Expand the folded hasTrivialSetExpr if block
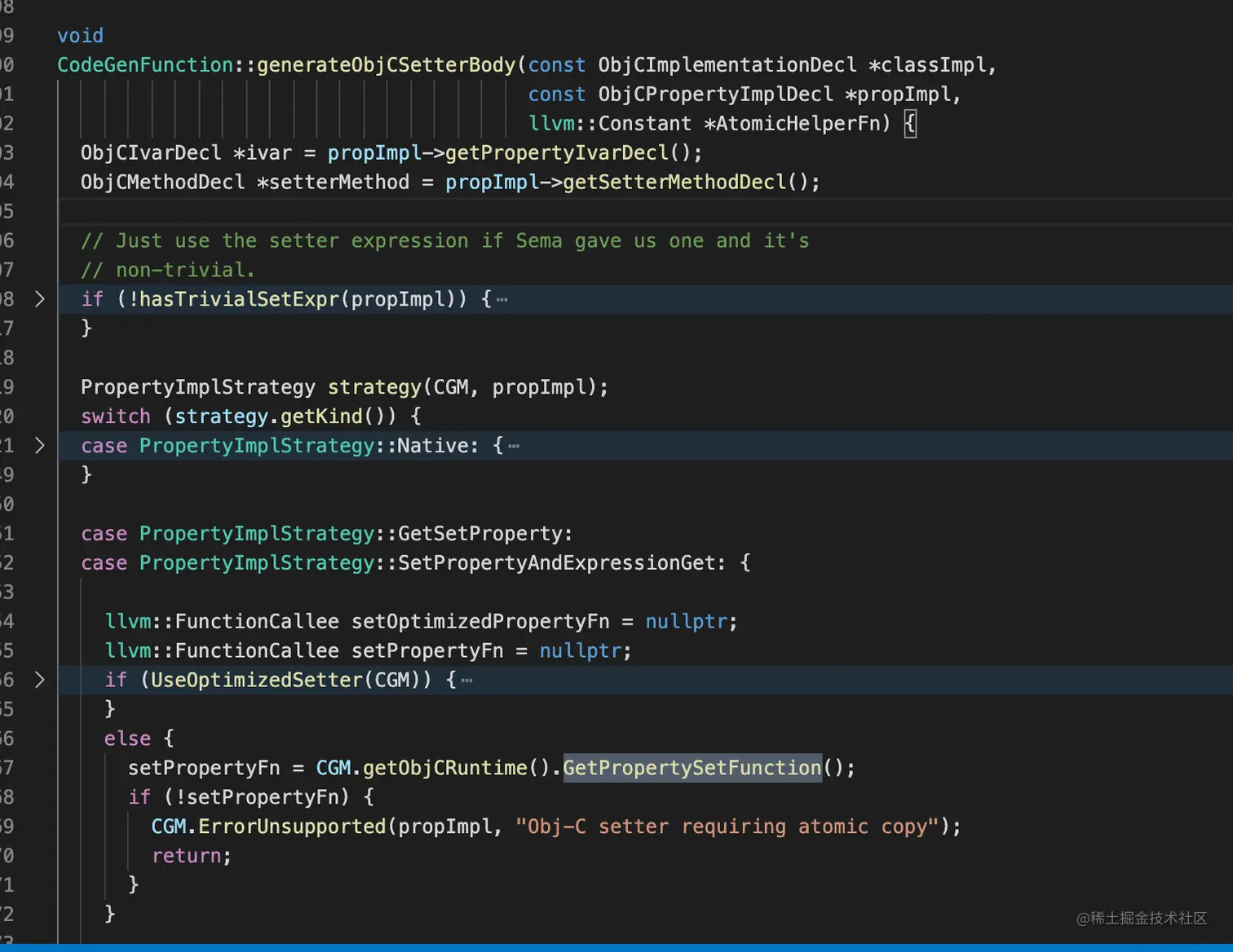 39,299
